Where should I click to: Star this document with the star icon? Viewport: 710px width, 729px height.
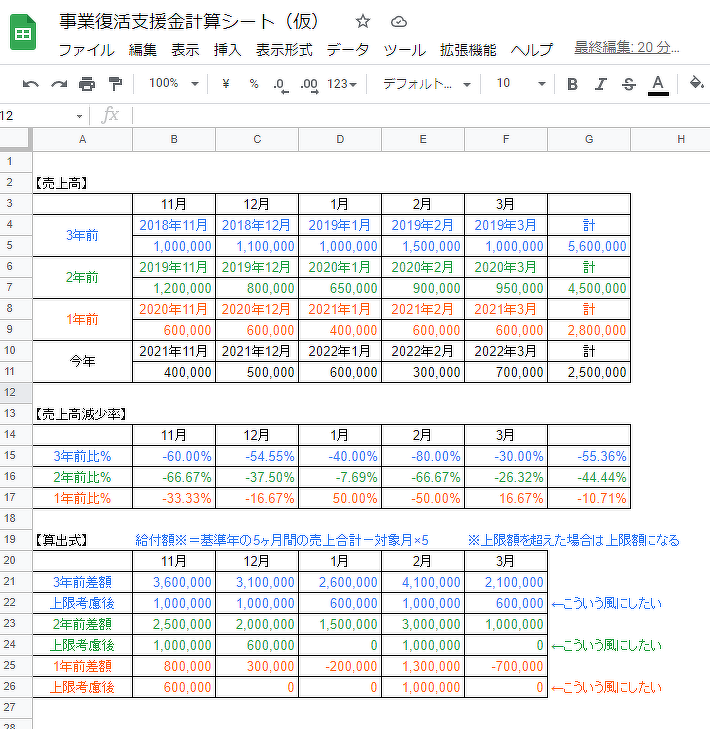pyautogui.click(x=363, y=22)
